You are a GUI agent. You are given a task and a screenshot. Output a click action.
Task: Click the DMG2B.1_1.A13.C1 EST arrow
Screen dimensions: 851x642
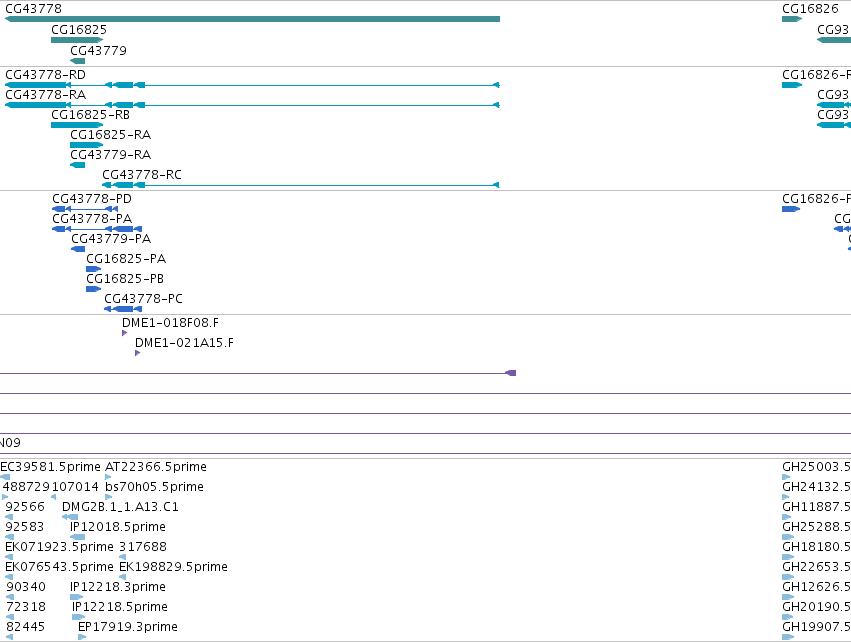pos(70,517)
